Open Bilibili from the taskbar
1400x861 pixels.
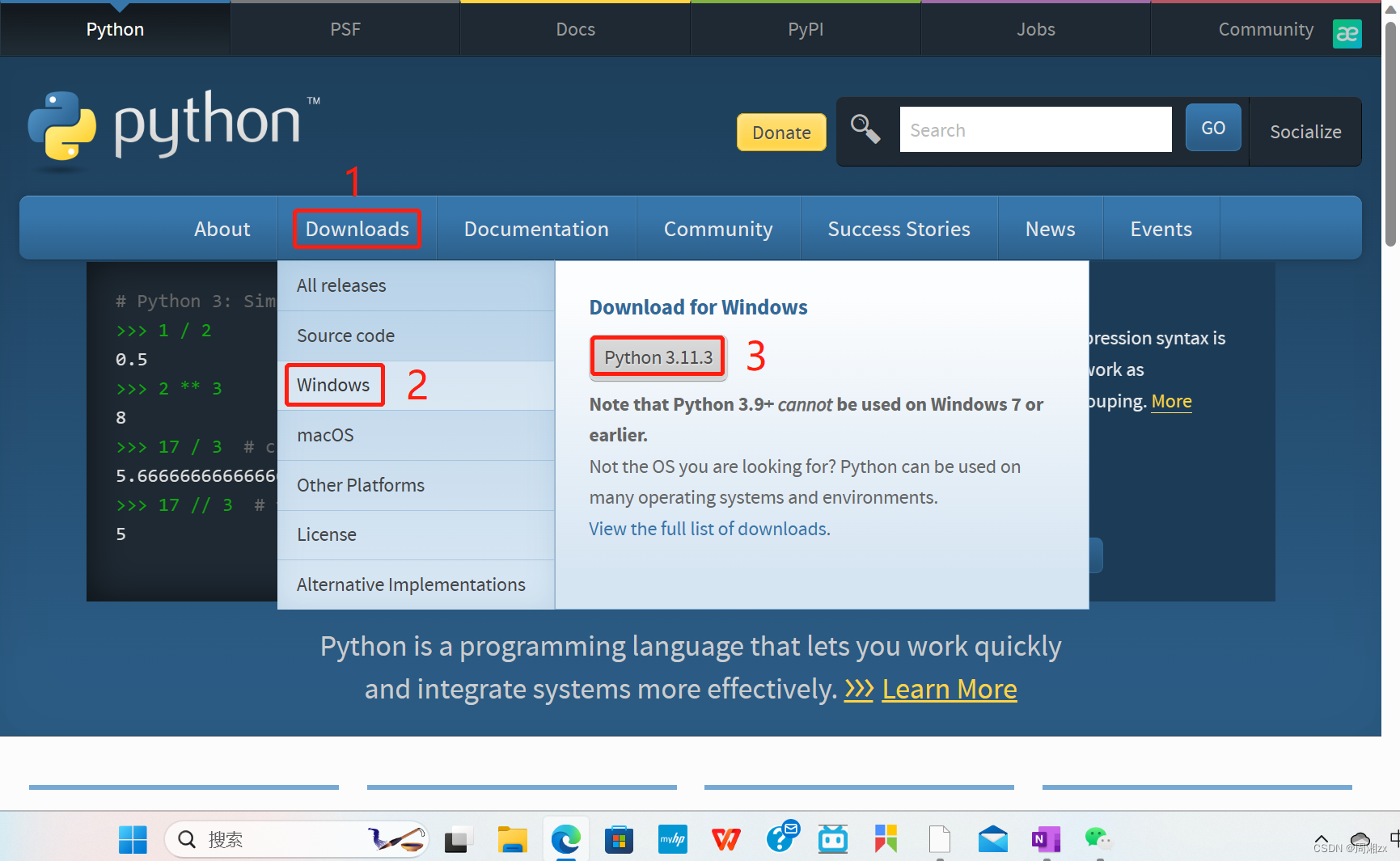(833, 839)
